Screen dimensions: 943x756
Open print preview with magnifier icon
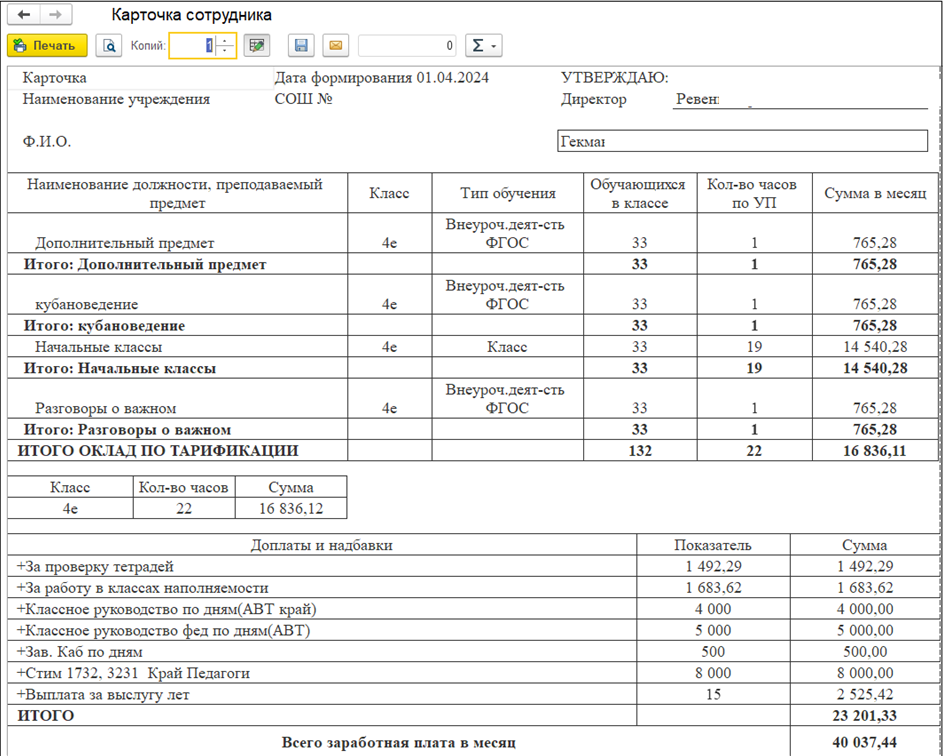(x=106, y=46)
